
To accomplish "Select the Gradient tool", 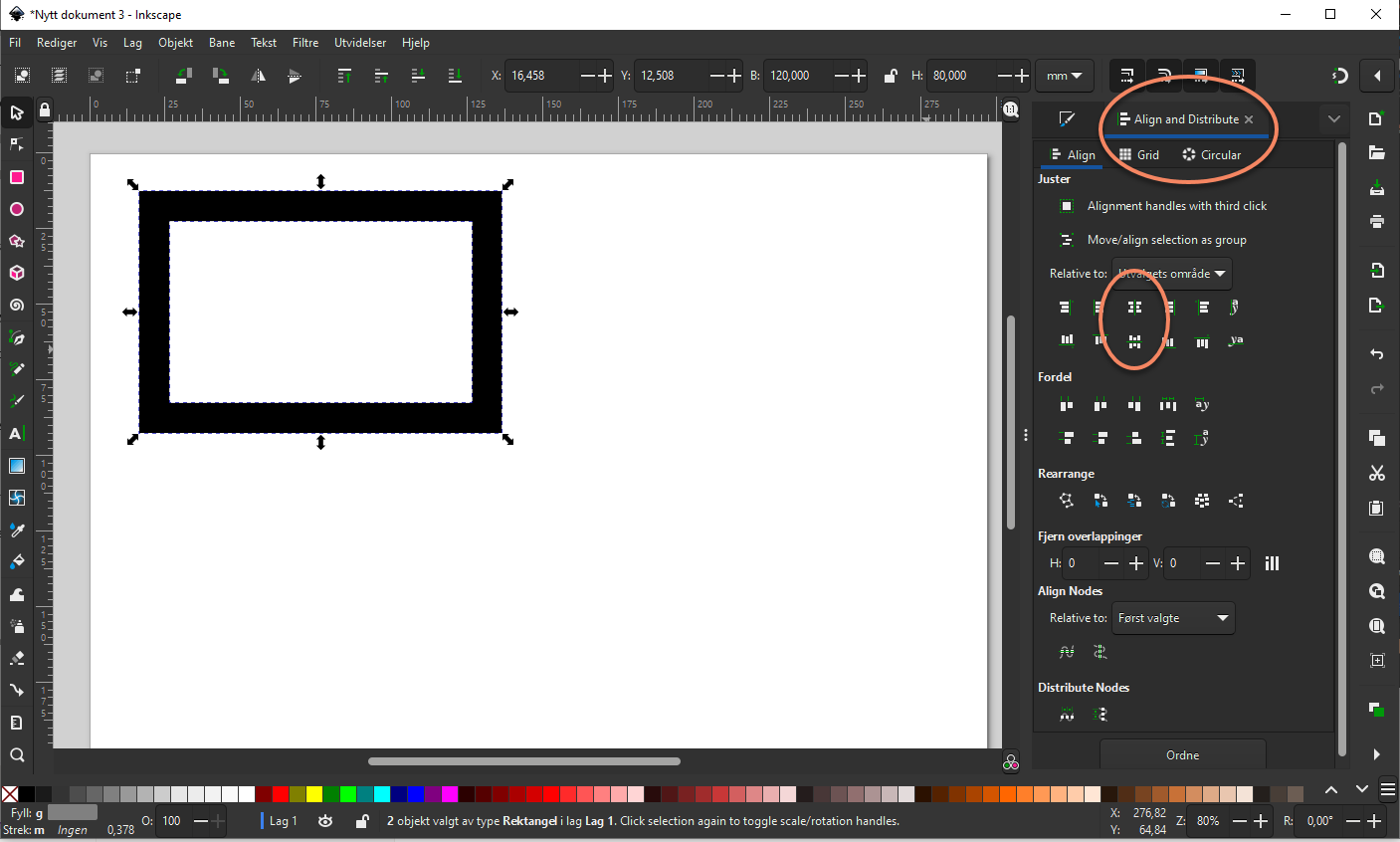I will (17, 466).
